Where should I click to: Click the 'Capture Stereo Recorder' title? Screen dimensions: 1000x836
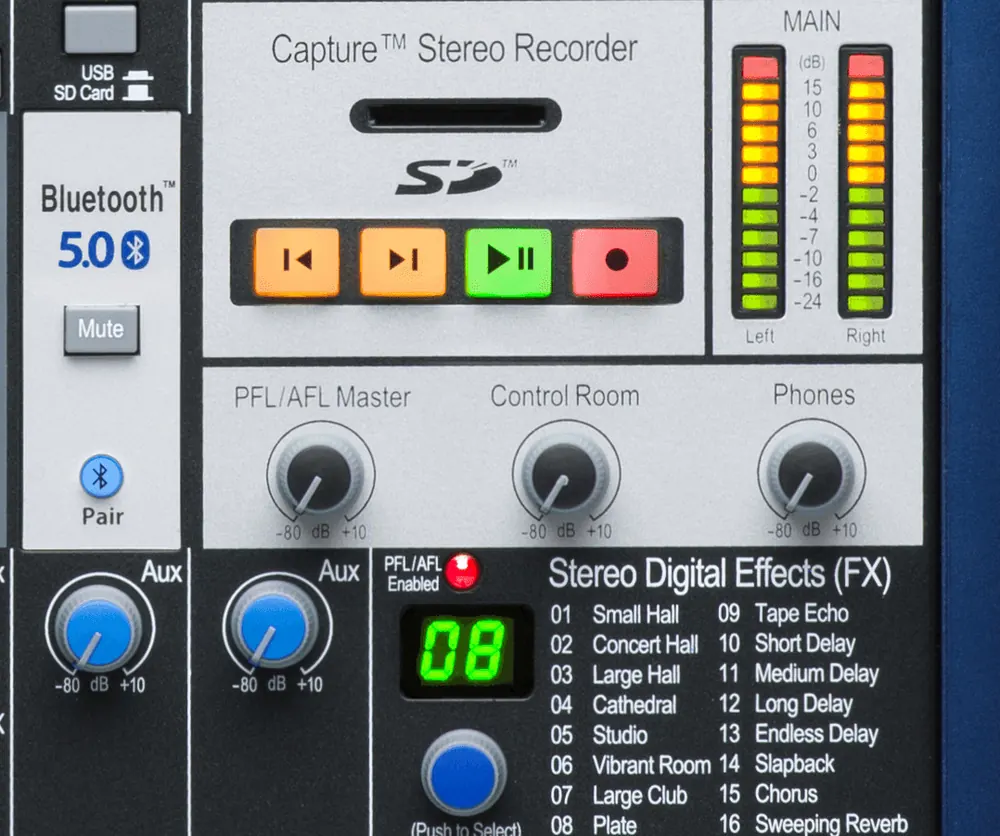(454, 49)
